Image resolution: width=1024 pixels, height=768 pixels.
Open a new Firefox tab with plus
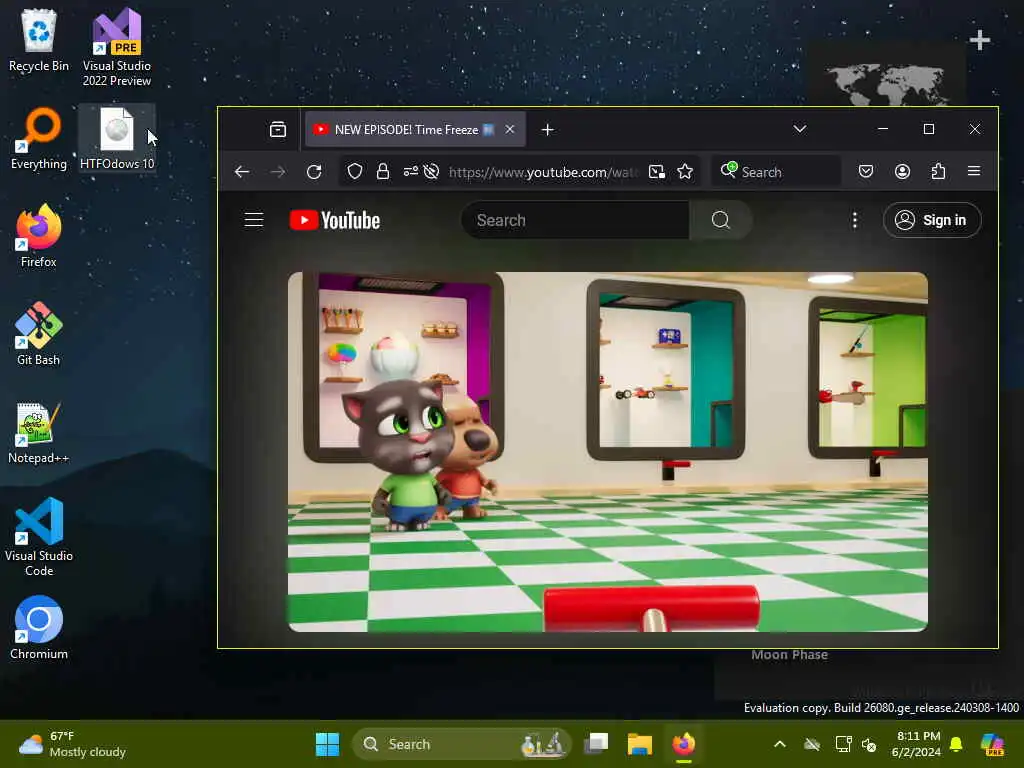tap(548, 130)
